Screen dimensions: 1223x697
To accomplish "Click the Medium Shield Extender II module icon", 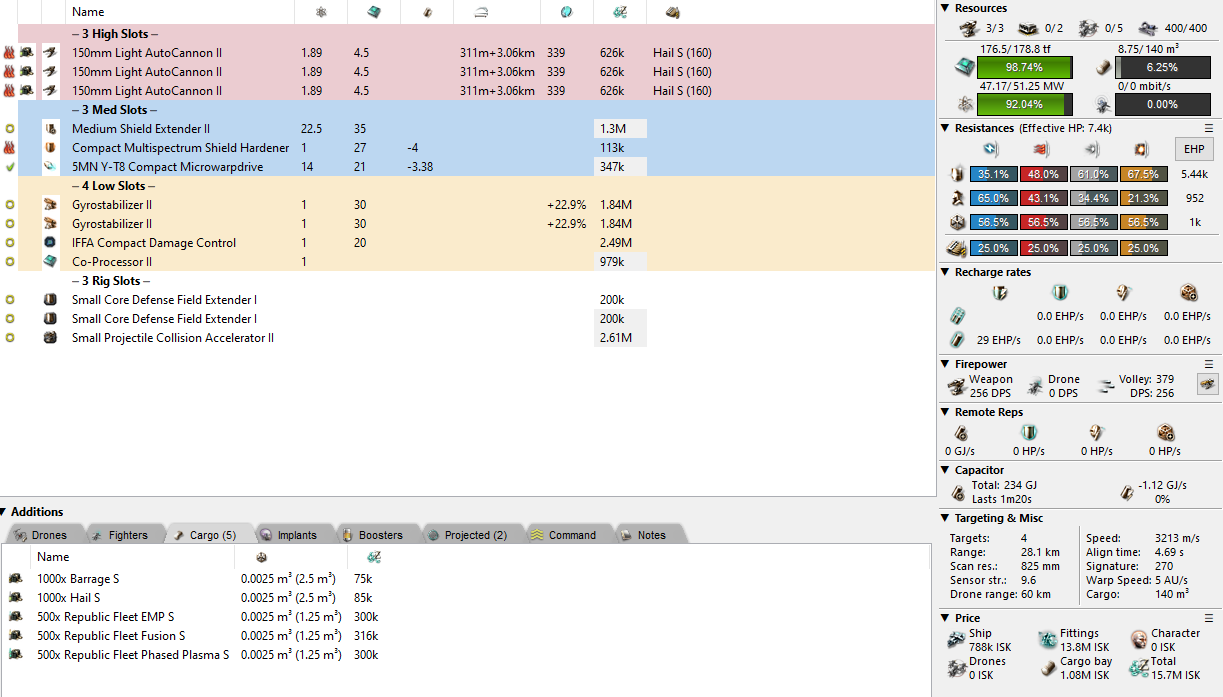I will click(x=51, y=129).
